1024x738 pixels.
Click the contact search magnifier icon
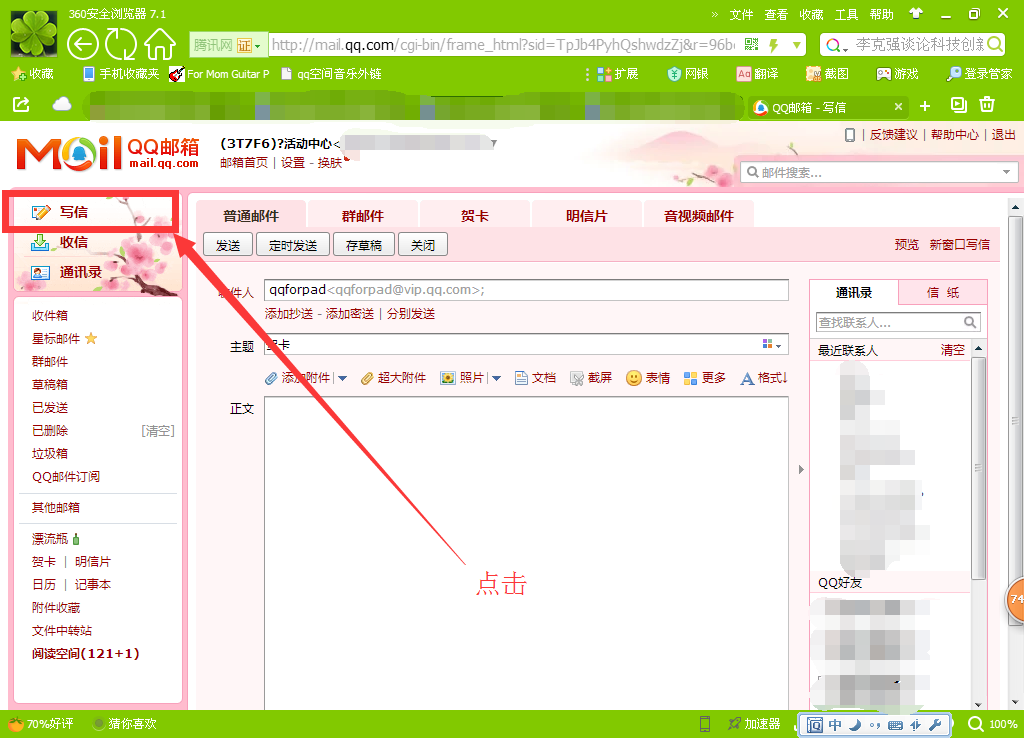point(970,322)
